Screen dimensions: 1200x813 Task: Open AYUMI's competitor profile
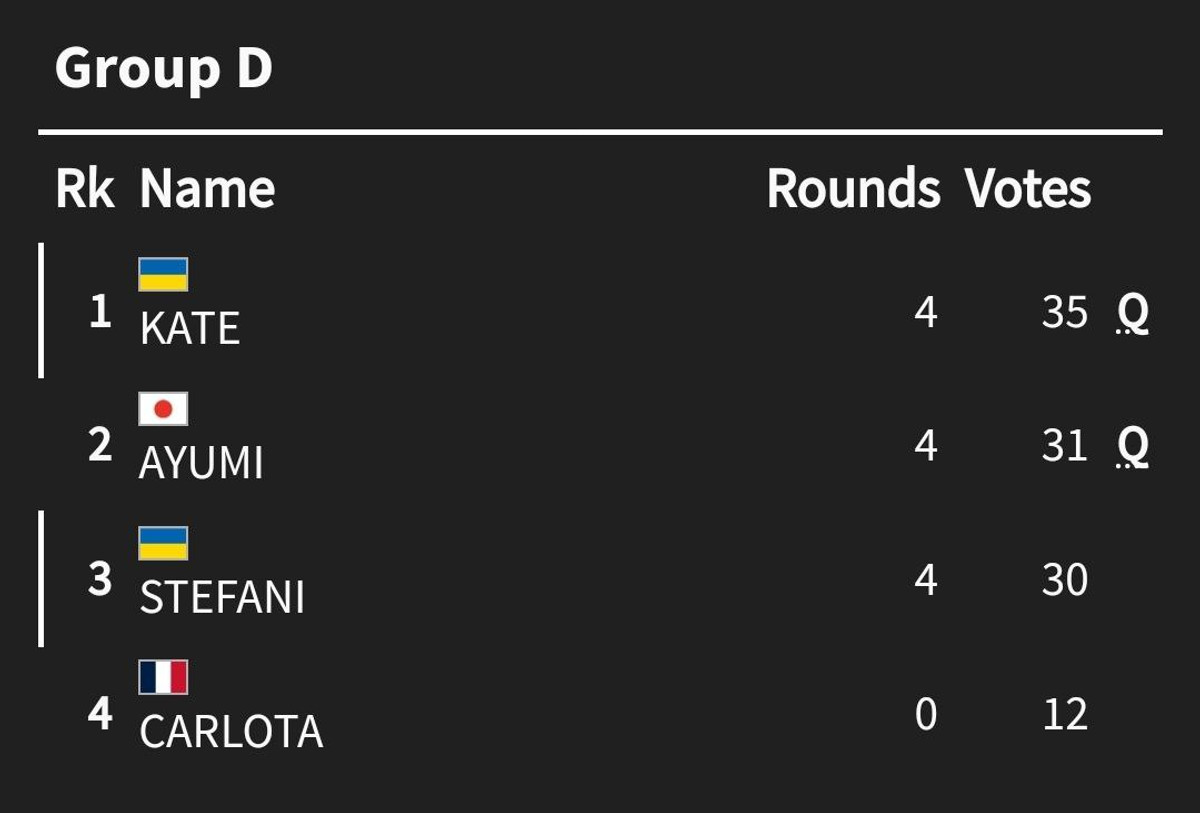pos(201,463)
